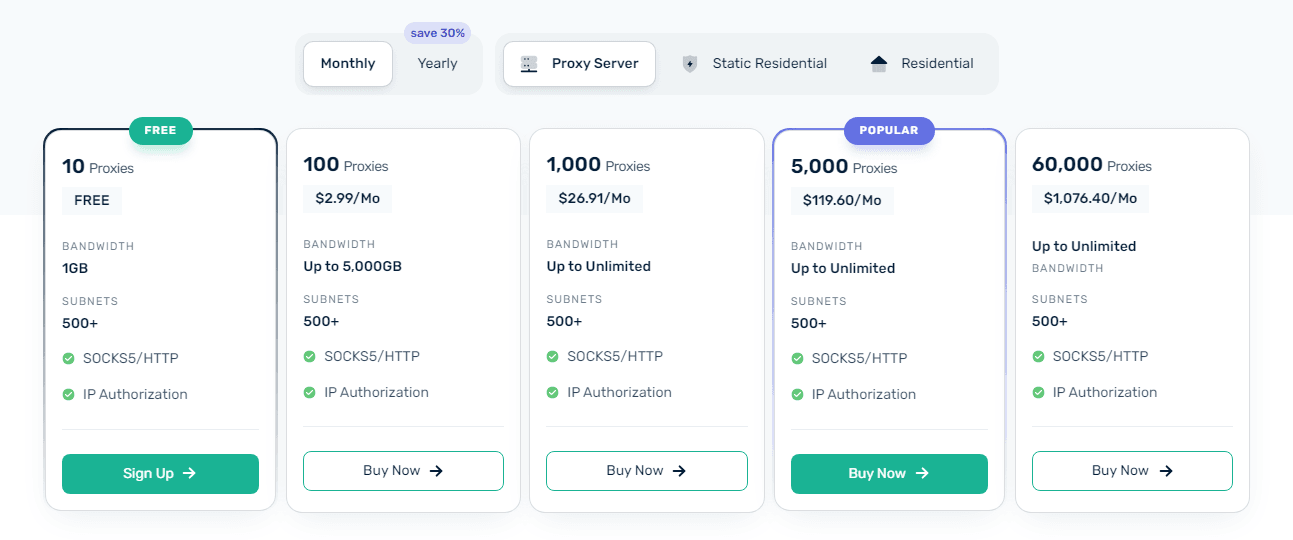Viewport: 1293px width, 540px height.
Task: Click the IP Authorization check icon in the 100 Proxies plan
Action: [x=309, y=393]
